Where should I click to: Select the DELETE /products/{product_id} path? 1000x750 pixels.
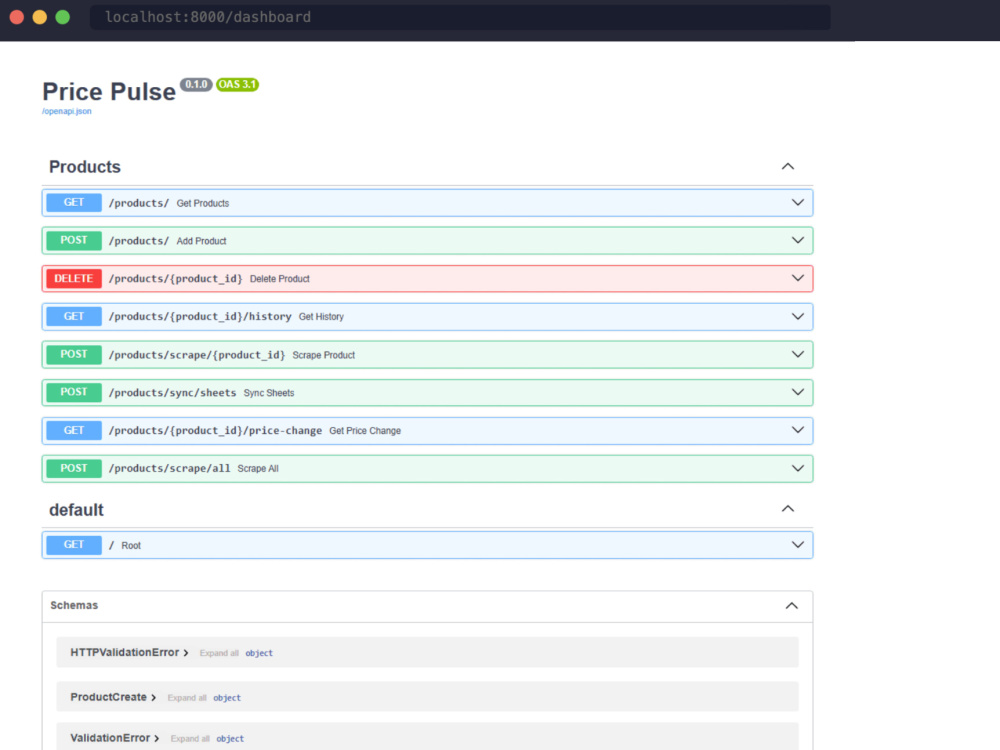[x=175, y=279]
